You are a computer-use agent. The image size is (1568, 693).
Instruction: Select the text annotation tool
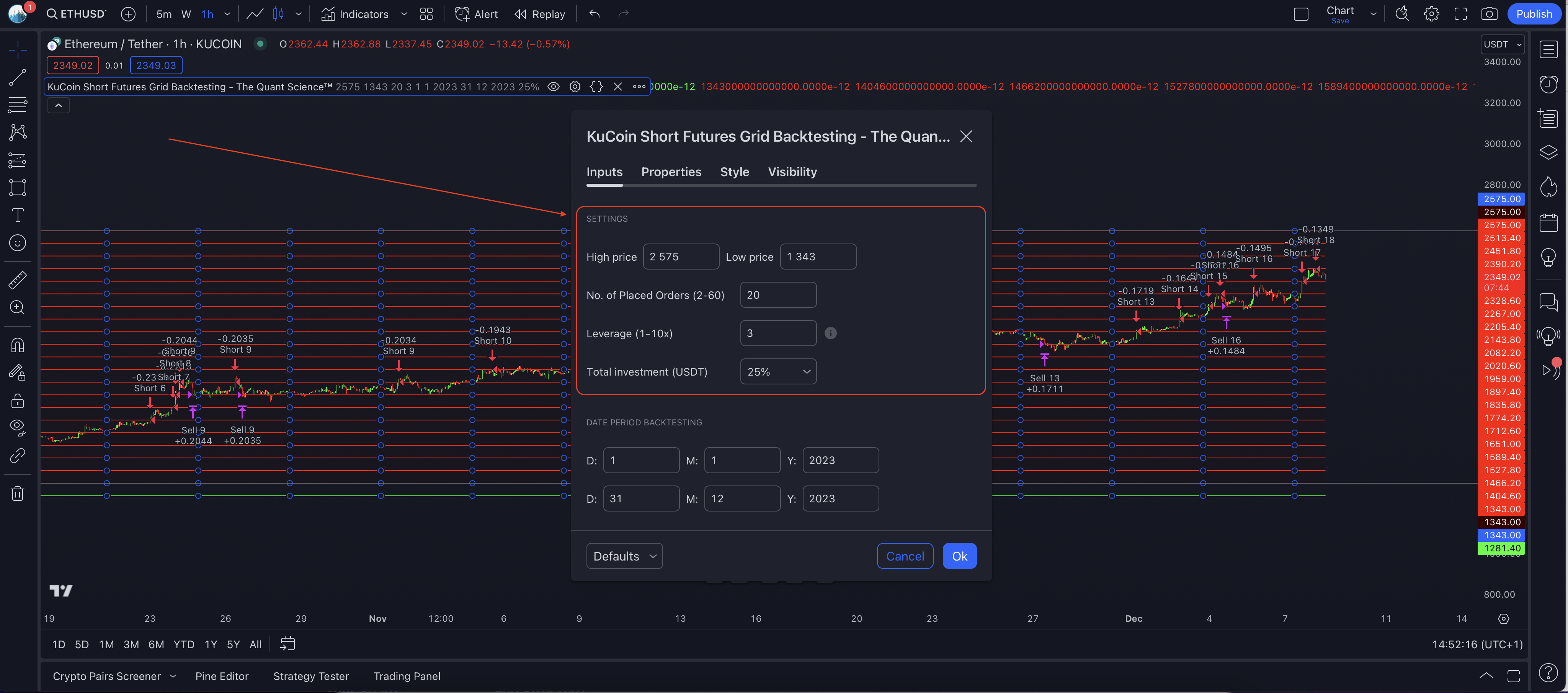point(18,215)
